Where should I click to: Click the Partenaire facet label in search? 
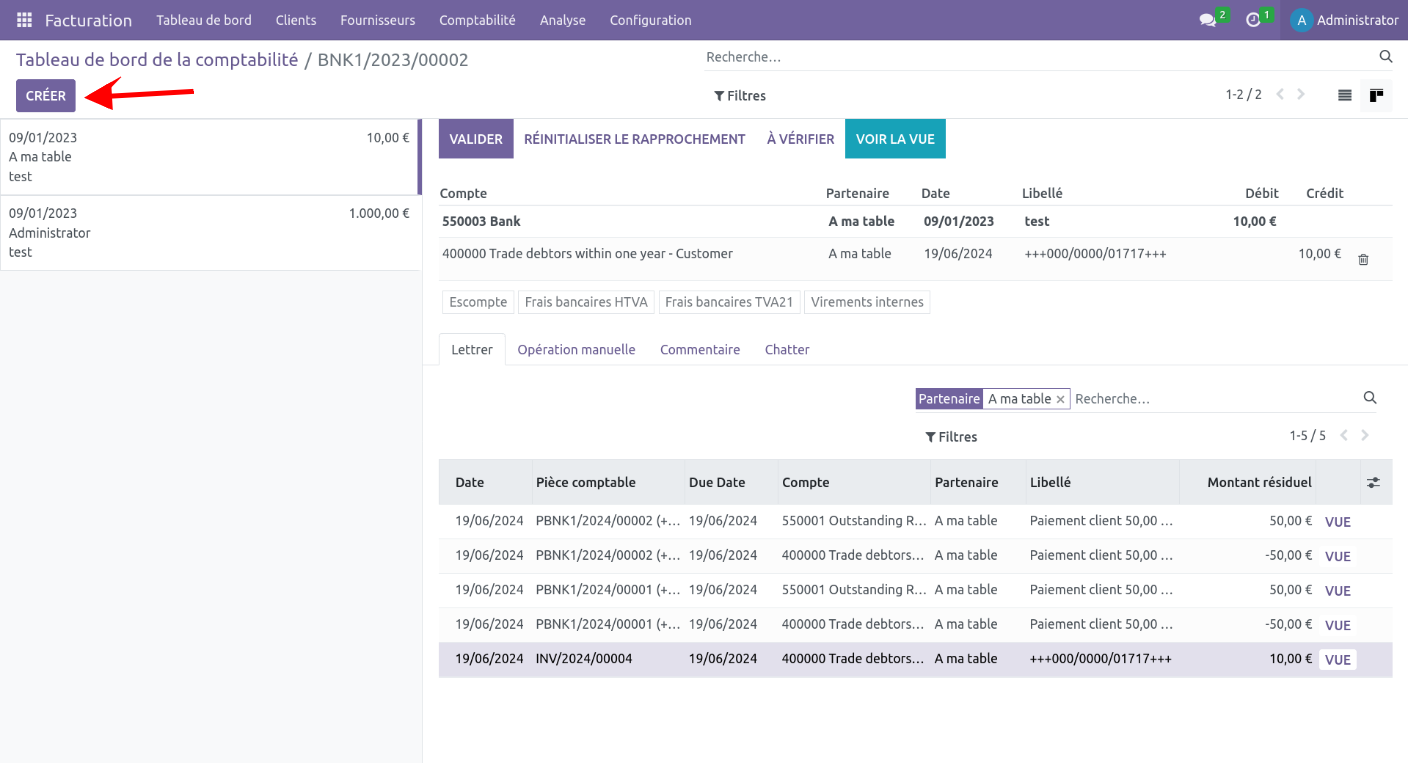[x=949, y=399]
